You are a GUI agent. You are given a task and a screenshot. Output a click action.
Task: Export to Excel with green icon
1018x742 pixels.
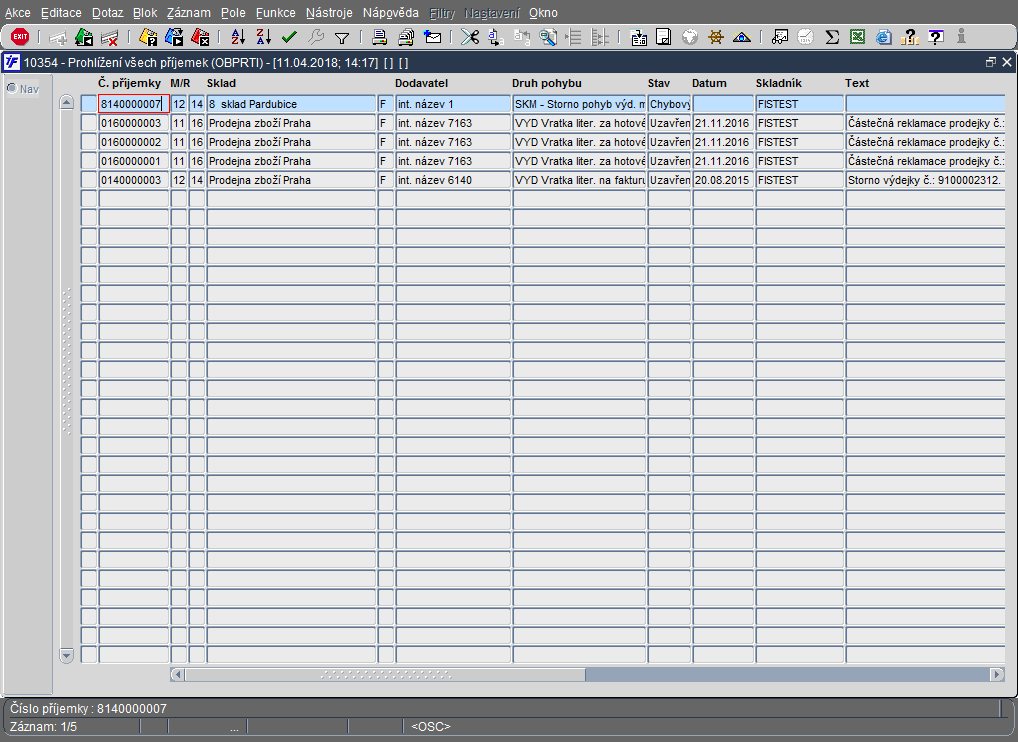point(857,37)
